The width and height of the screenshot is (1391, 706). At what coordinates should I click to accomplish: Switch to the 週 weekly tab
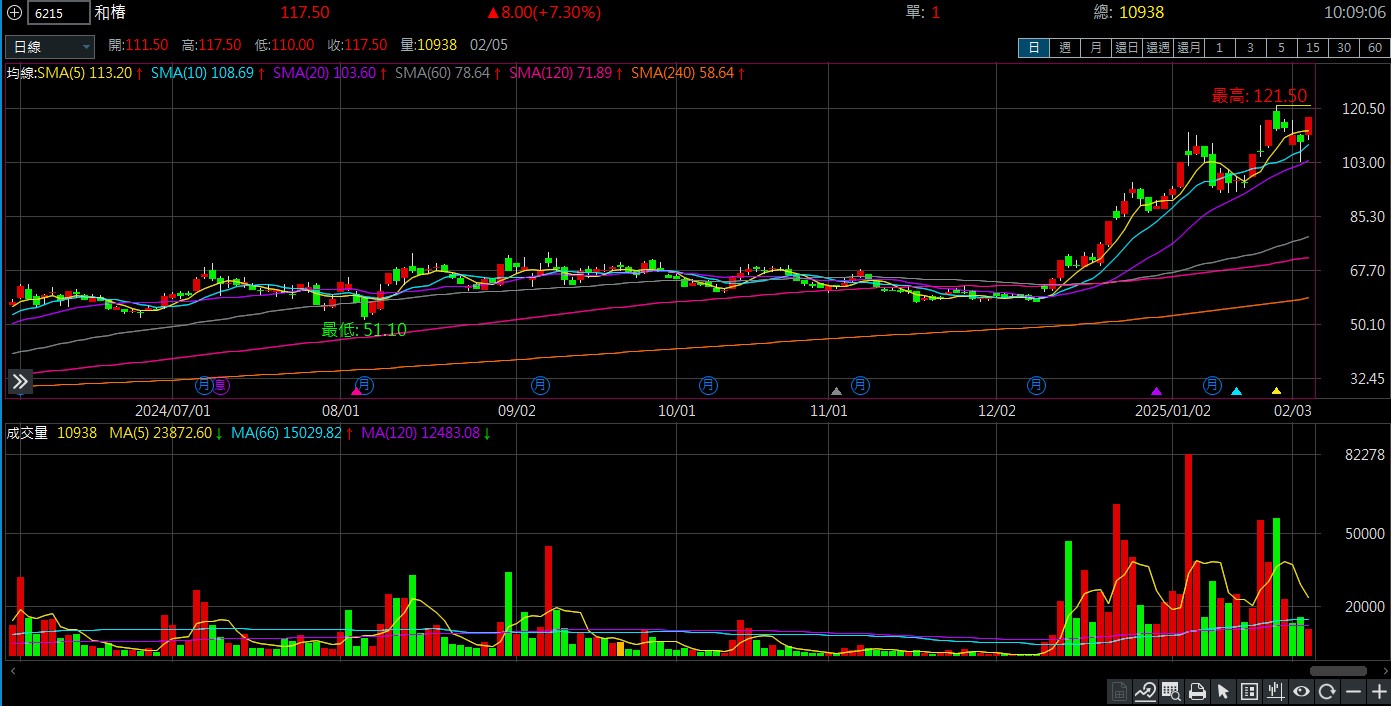(x=1065, y=47)
